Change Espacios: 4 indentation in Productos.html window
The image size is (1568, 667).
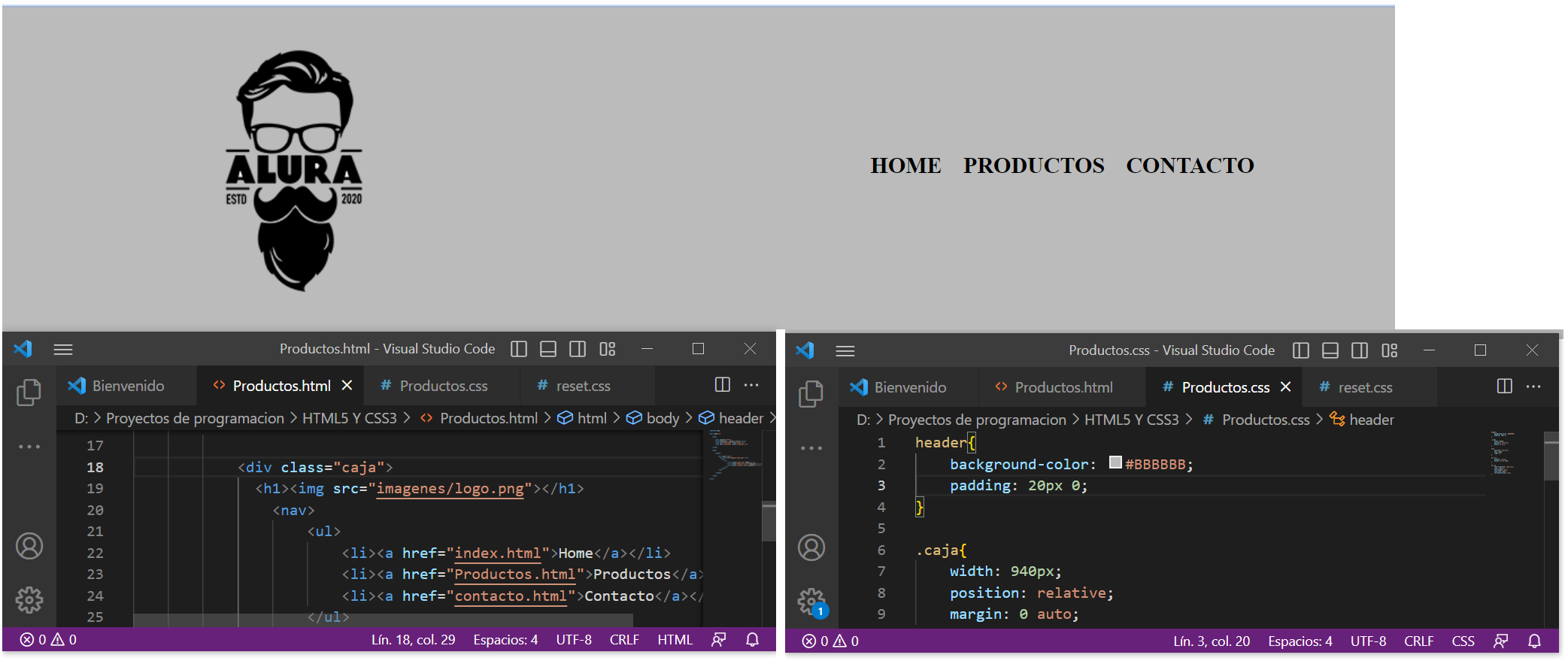(505, 640)
